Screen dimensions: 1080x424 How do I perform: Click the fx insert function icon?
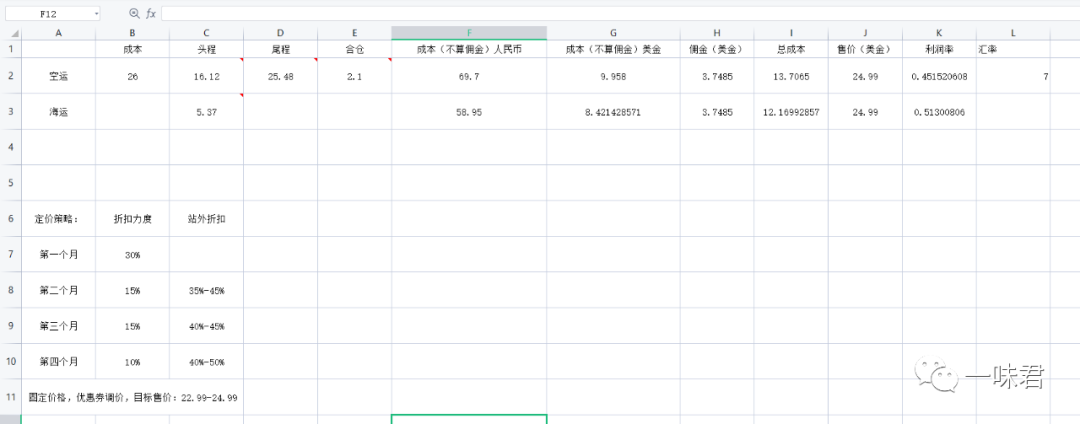click(151, 14)
